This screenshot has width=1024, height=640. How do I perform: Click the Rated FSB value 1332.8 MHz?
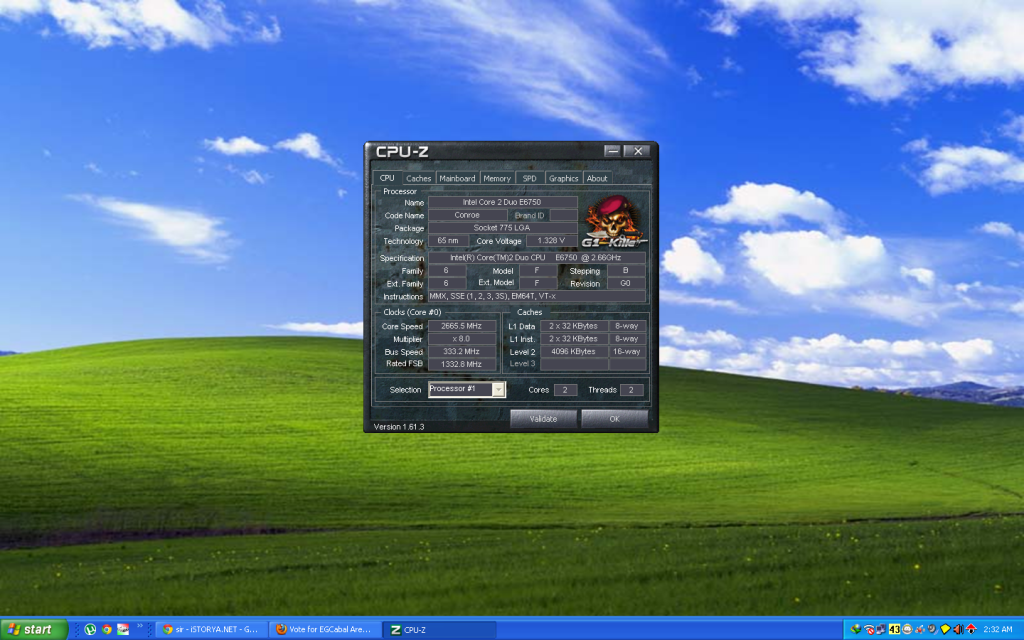point(461,364)
